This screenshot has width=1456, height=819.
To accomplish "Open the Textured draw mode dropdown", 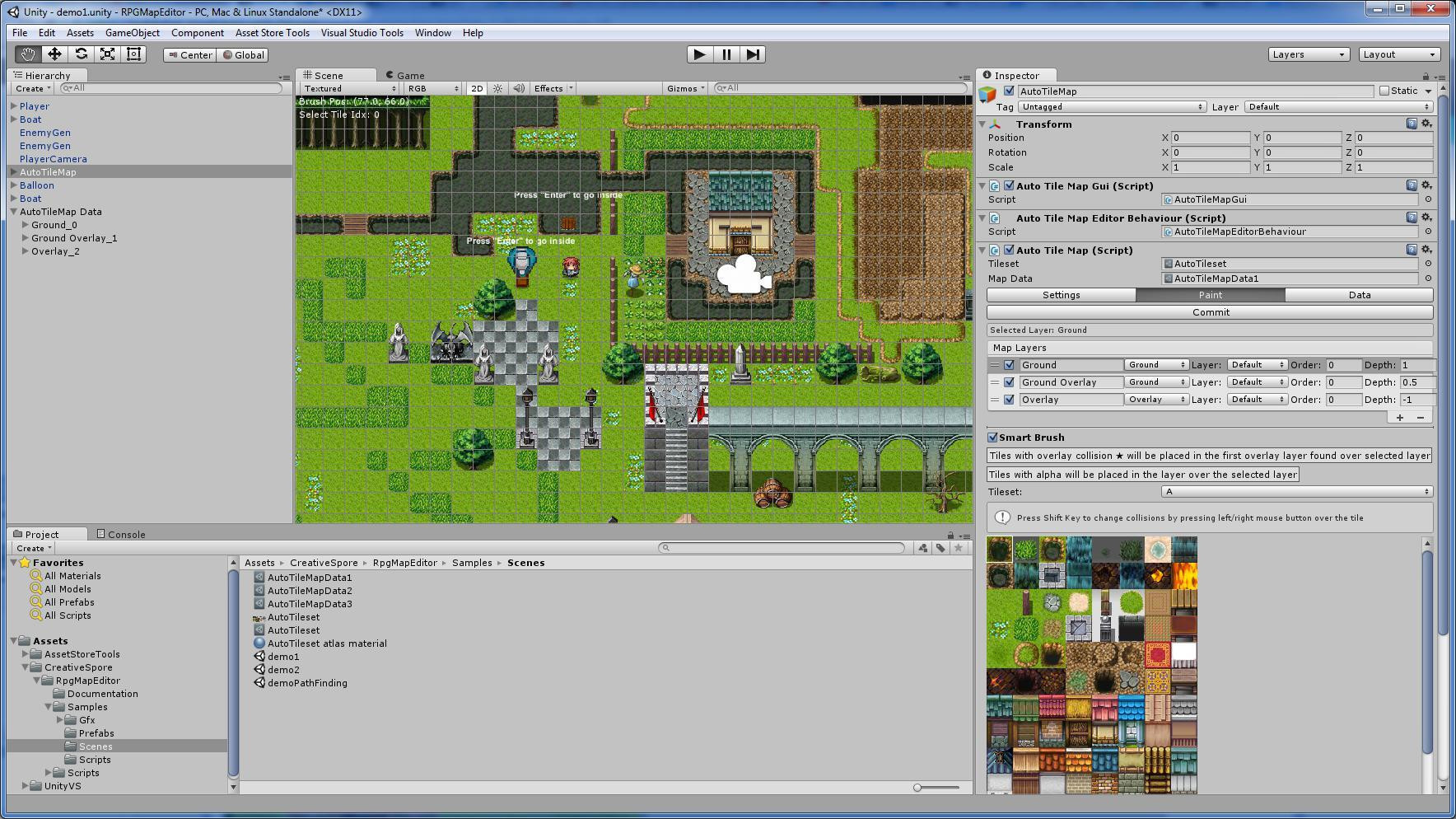I will (349, 88).
